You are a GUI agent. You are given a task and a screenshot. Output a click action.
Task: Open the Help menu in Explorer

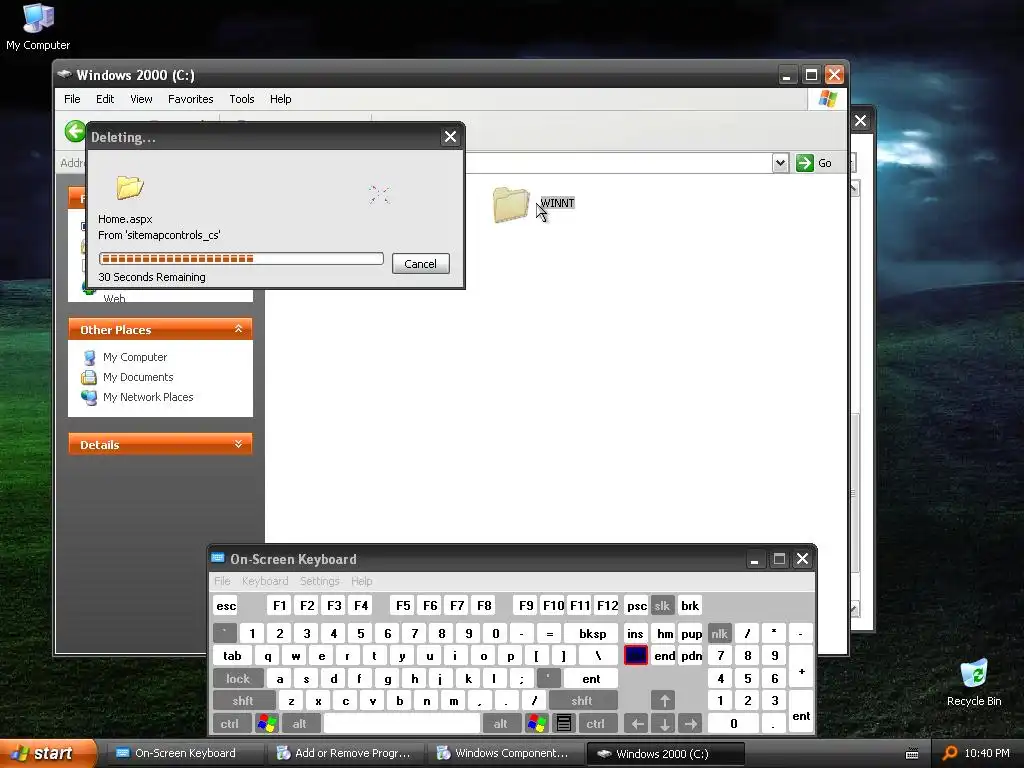[x=281, y=99]
